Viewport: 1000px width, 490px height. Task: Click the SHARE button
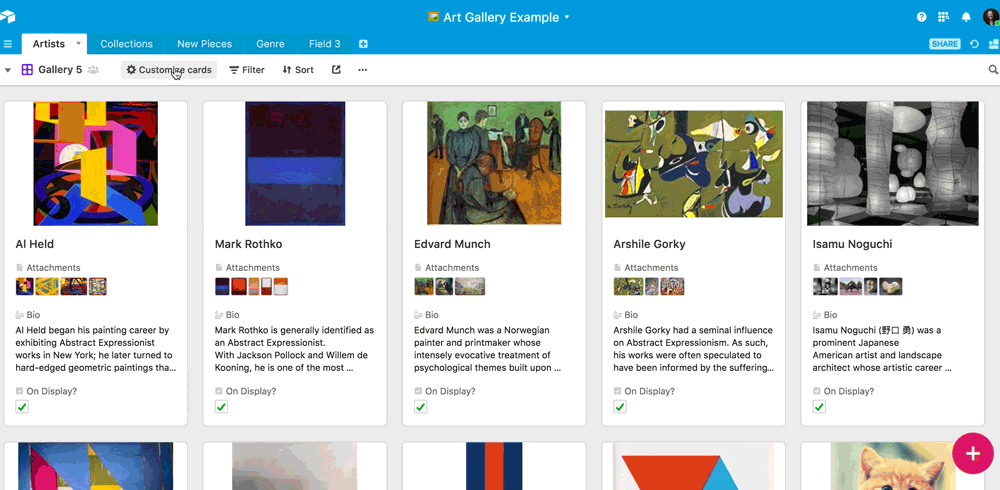945,44
